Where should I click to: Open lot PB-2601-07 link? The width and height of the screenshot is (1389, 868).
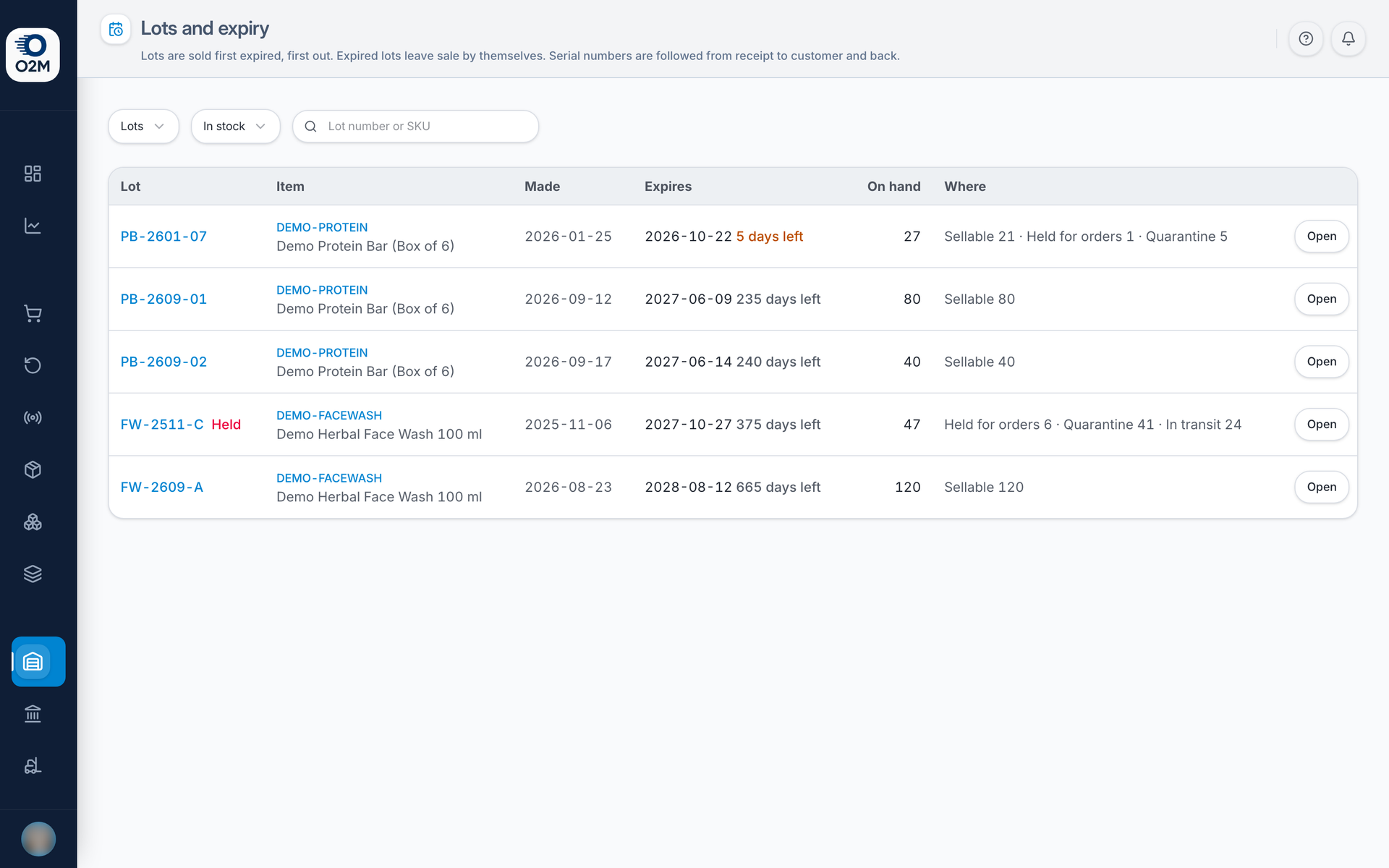click(163, 237)
